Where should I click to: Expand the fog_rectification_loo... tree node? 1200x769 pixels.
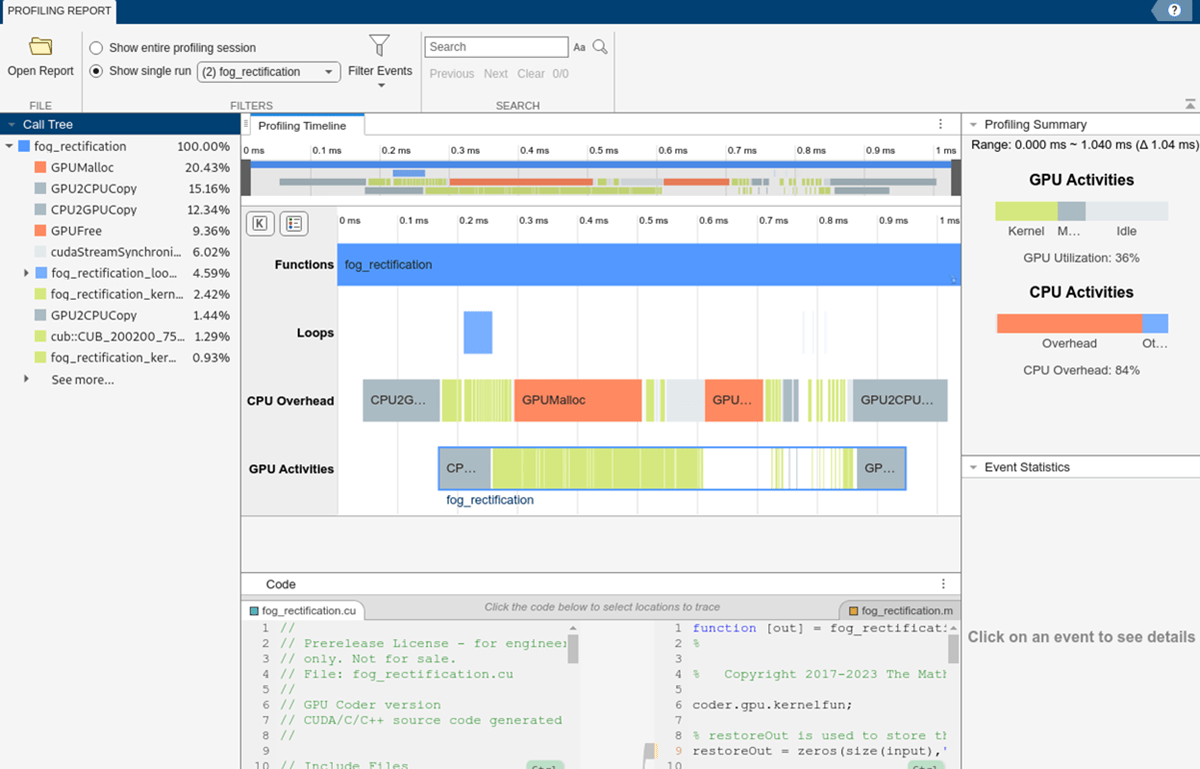point(26,273)
